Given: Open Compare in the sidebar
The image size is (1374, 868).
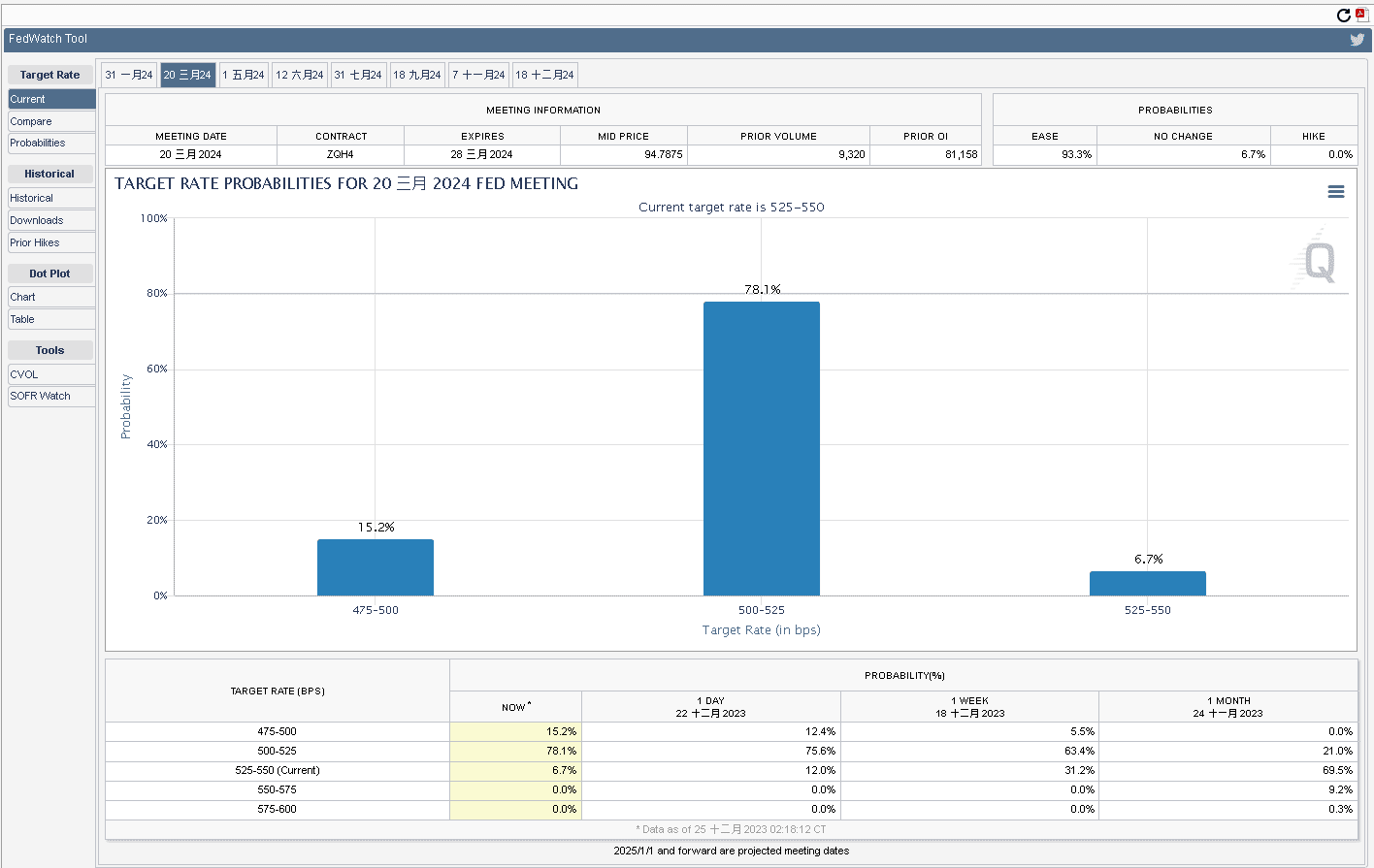Looking at the screenshot, I should coord(51,121).
